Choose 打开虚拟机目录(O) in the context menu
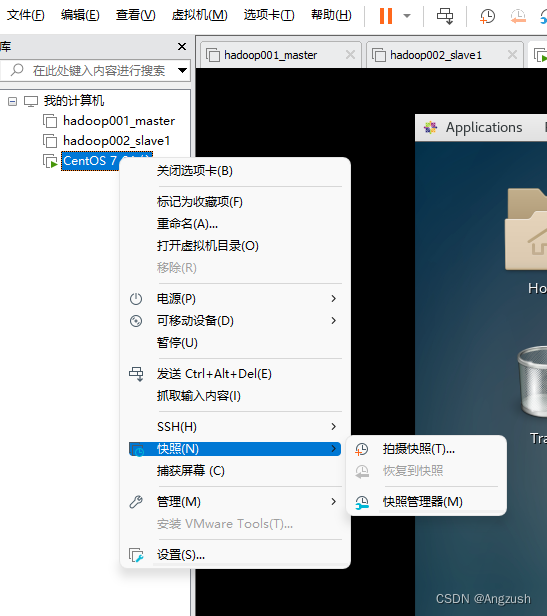 [x=235, y=246]
